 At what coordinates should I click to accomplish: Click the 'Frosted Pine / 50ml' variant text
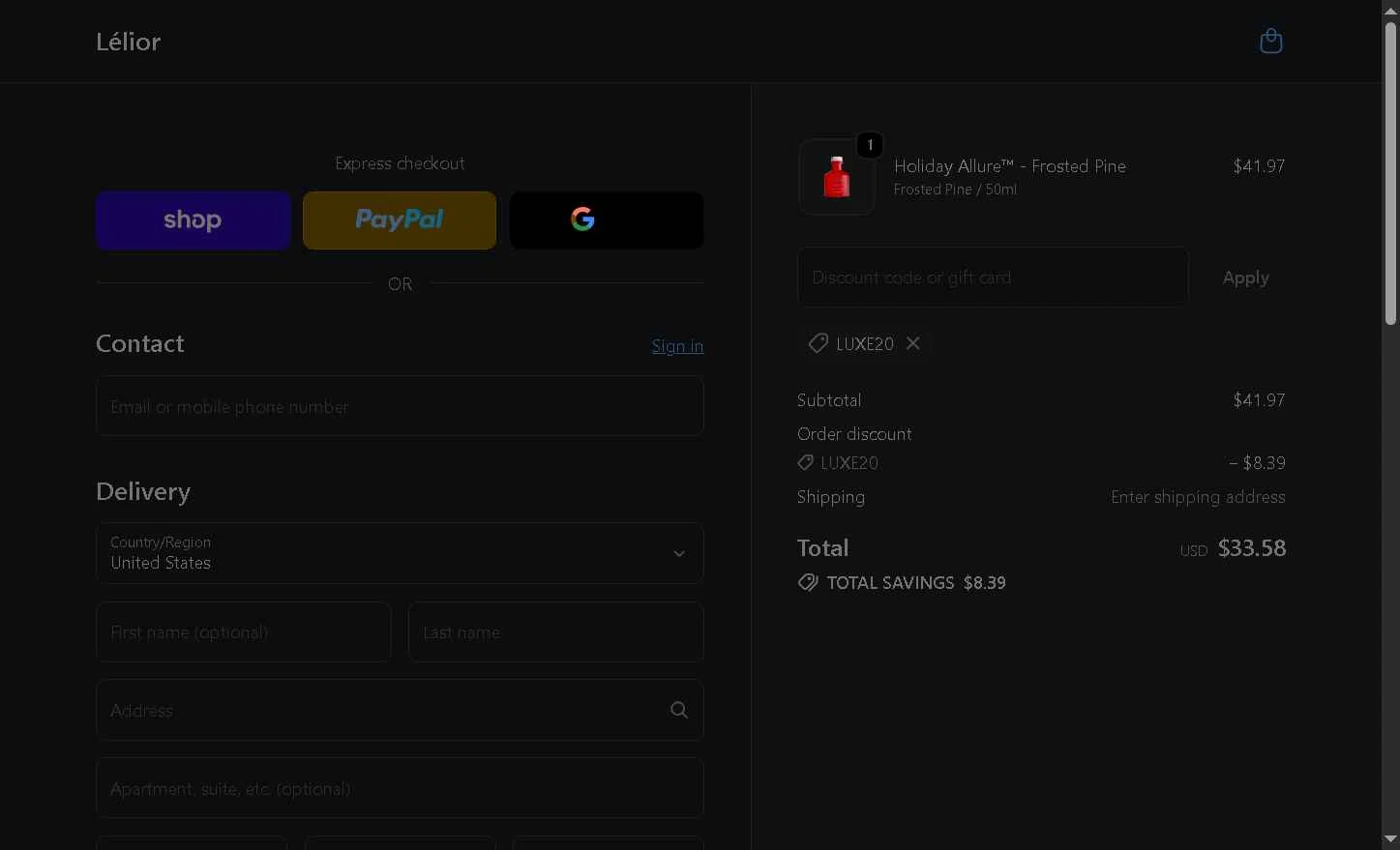(955, 190)
